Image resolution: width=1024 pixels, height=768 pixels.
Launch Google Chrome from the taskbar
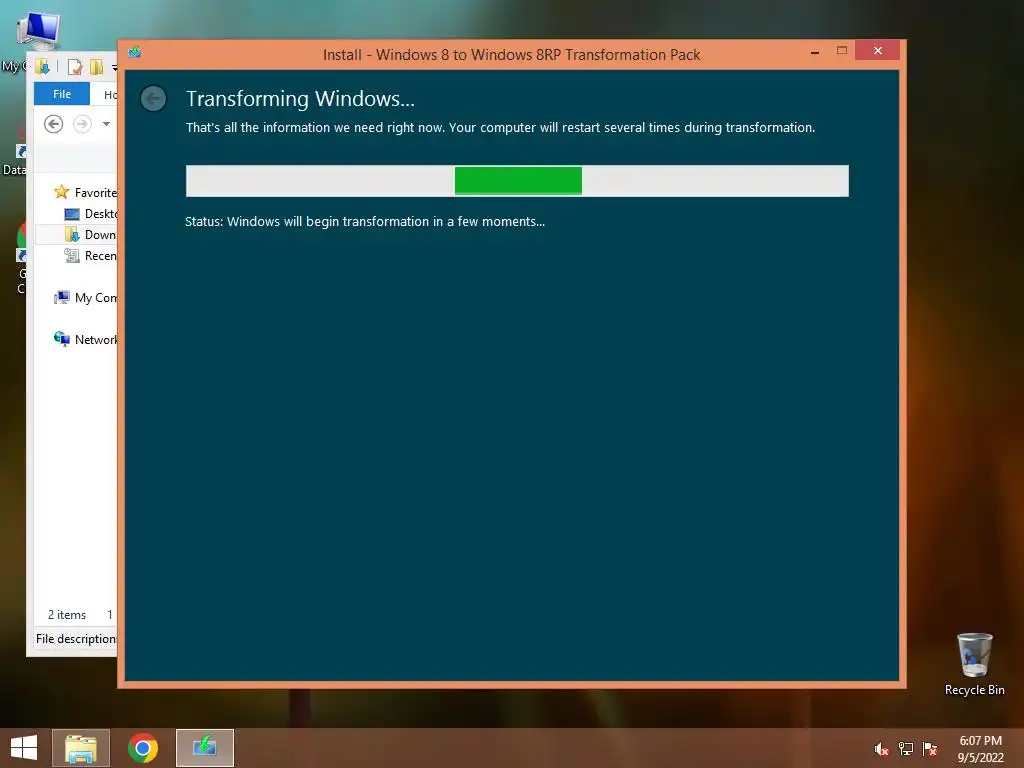(143, 748)
